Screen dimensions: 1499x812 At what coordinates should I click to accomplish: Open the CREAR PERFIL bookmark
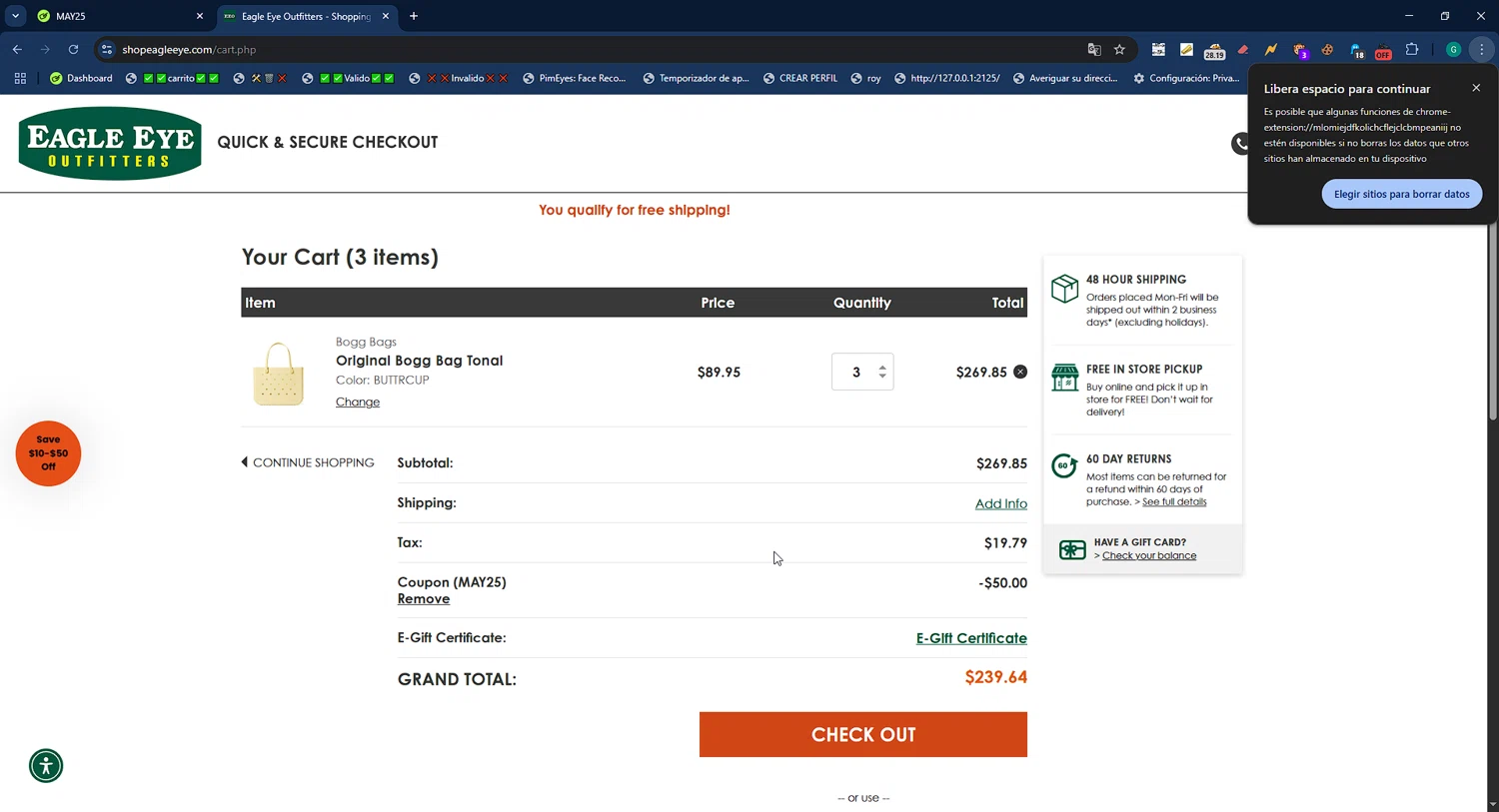(800, 78)
